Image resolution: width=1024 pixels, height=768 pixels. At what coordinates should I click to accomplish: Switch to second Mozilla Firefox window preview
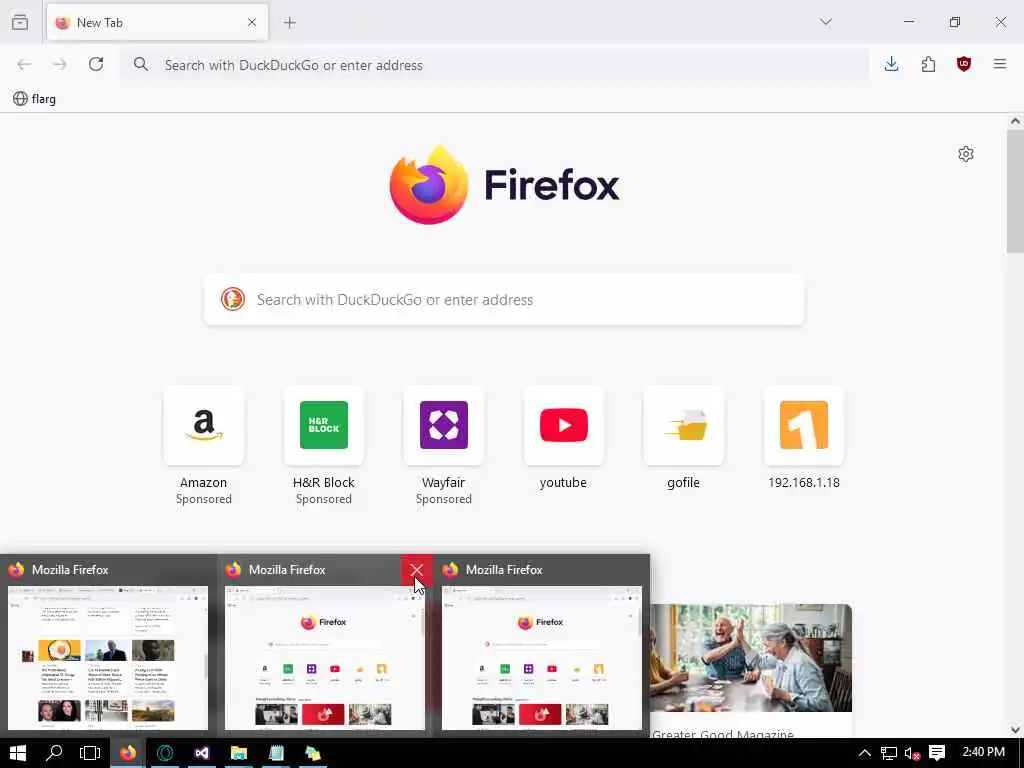[325, 657]
